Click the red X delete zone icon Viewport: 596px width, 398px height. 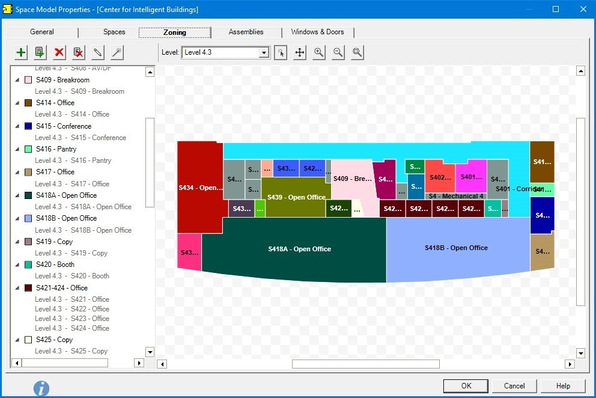click(x=59, y=52)
